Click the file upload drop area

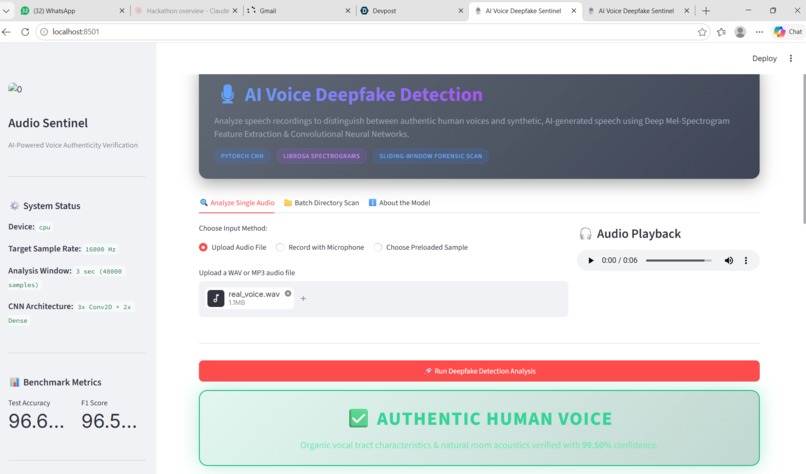[x=383, y=299]
